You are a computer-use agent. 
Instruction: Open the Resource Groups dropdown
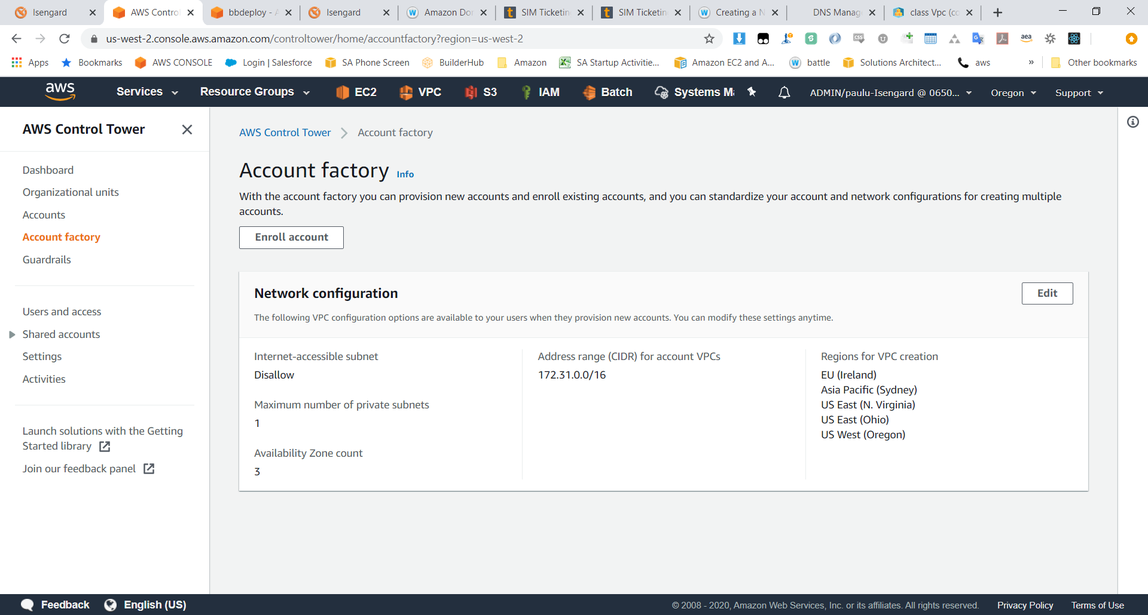point(255,92)
